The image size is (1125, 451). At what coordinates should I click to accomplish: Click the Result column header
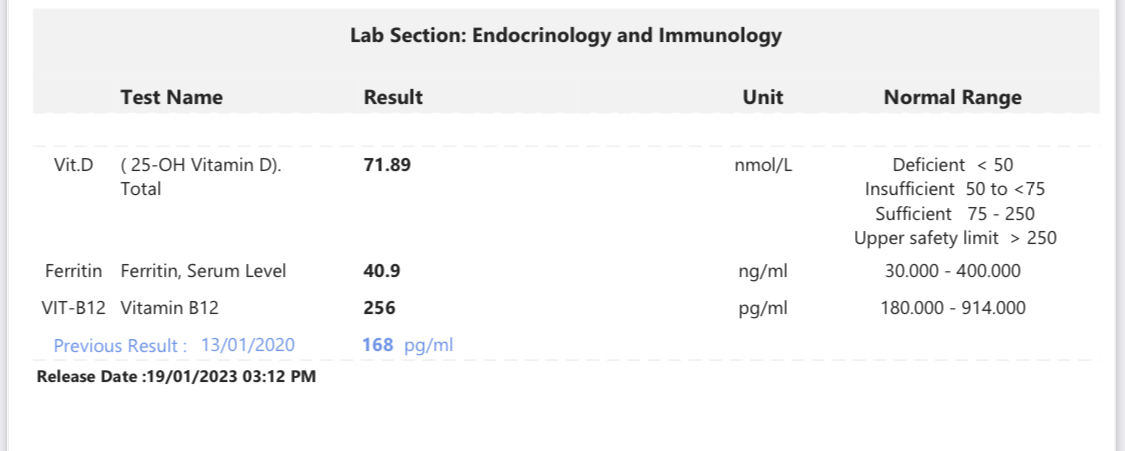(393, 97)
